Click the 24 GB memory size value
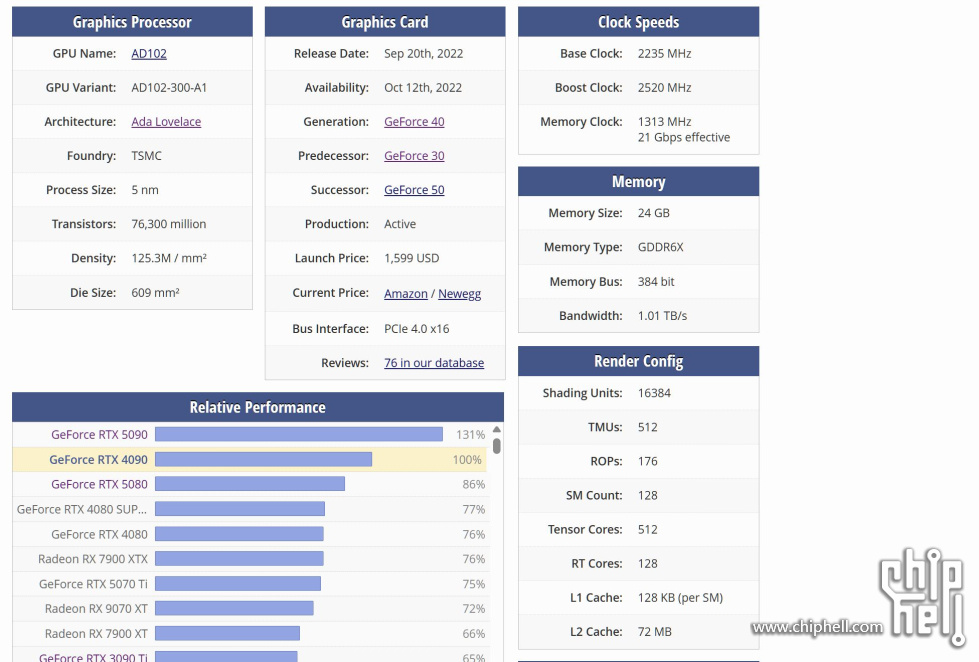 pyautogui.click(x=654, y=213)
